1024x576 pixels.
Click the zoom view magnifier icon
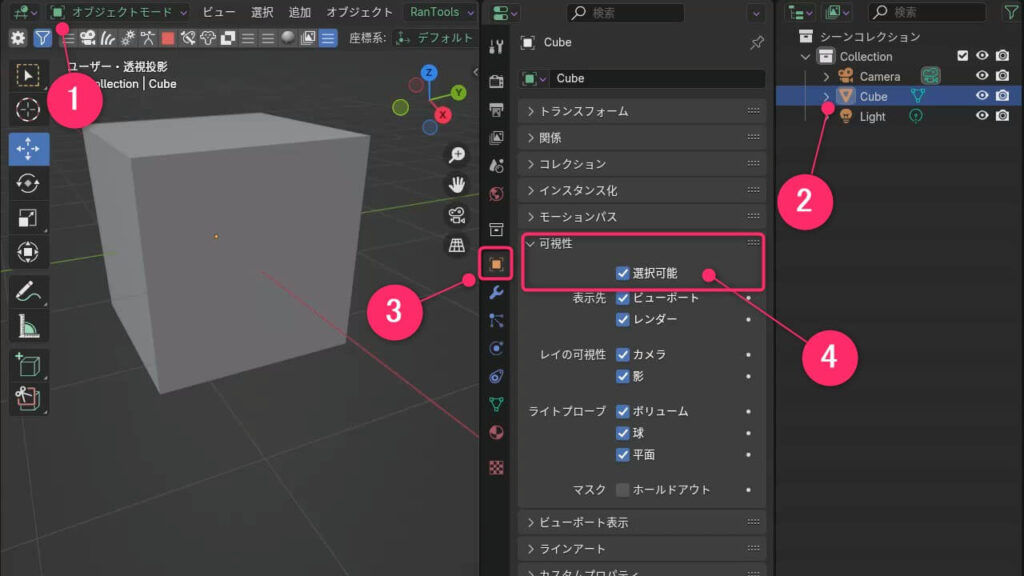coord(456,155)
